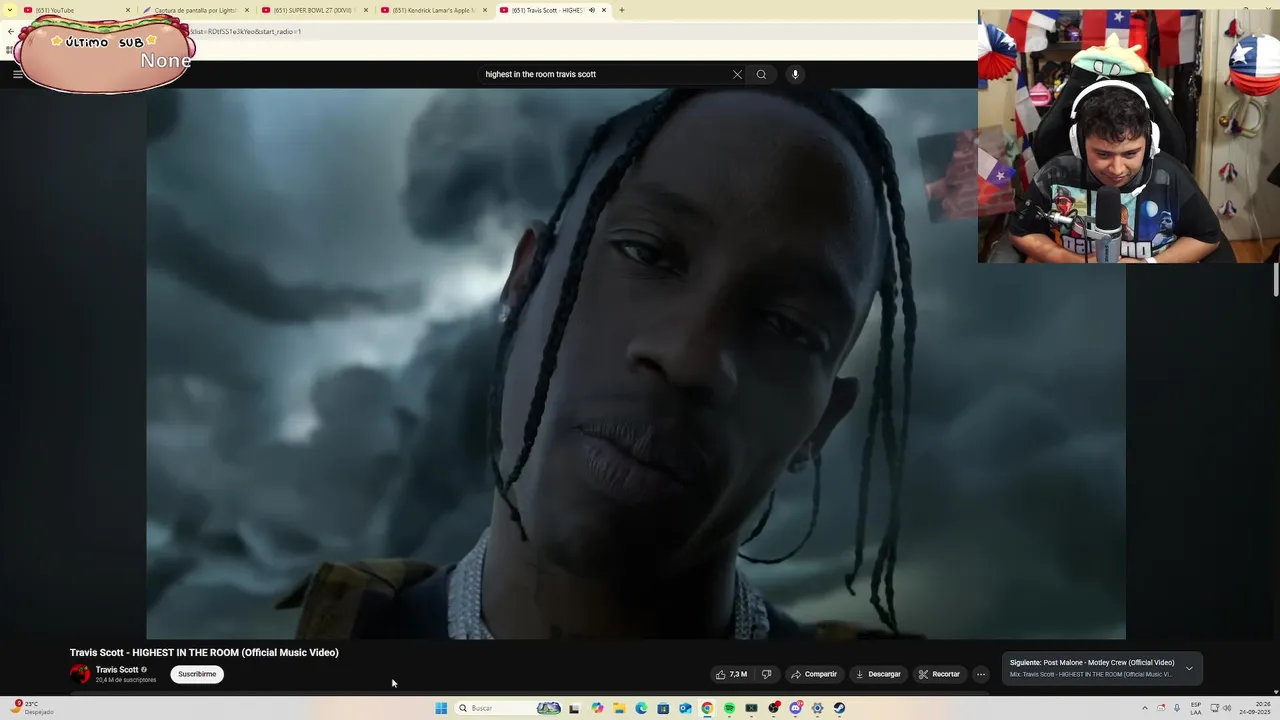
Task: Open the Settings gear taskbar icon
Action: pyautogui.click(x=817, y=708)
